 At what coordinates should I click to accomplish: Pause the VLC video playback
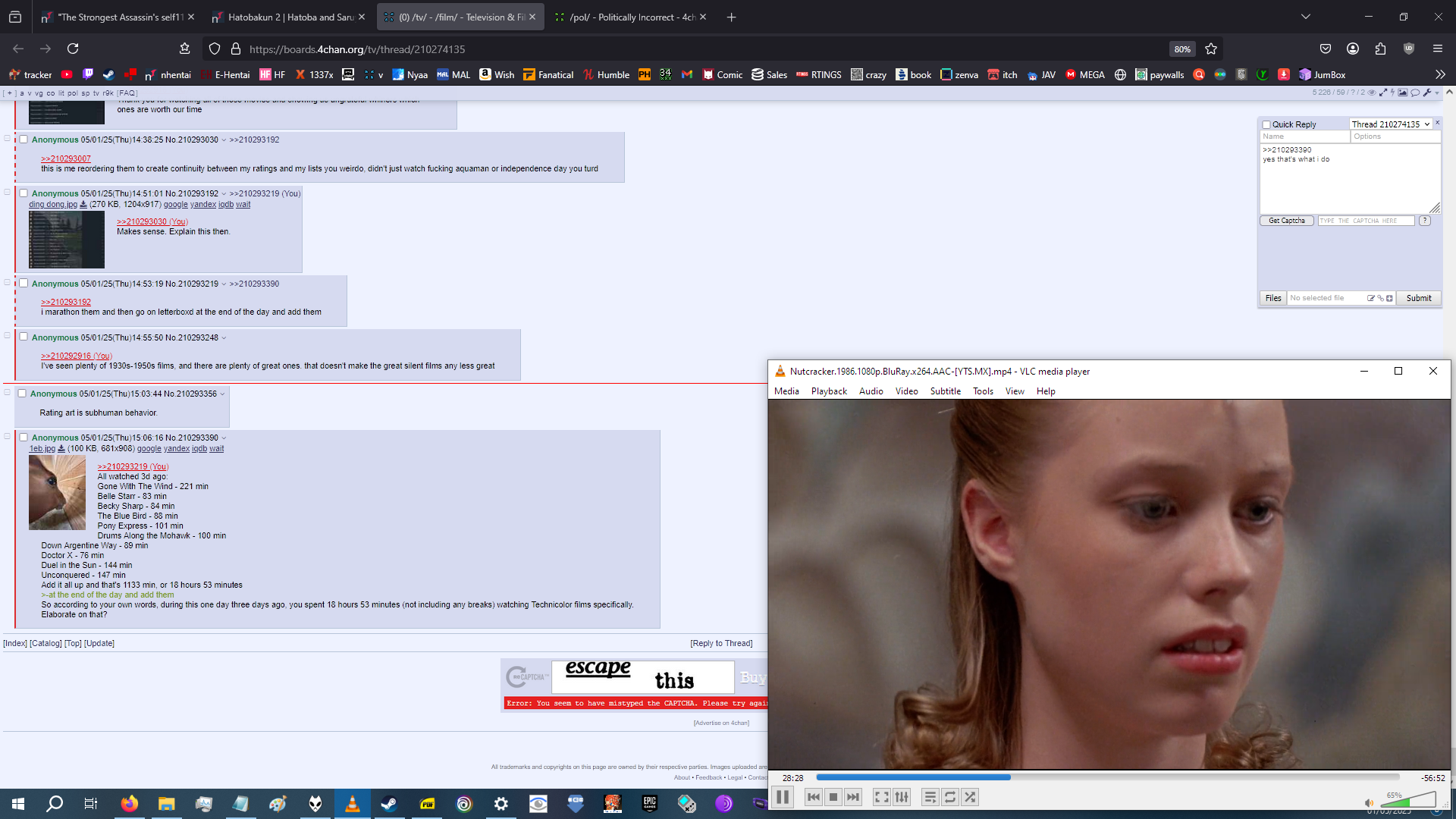coord(783,797)
